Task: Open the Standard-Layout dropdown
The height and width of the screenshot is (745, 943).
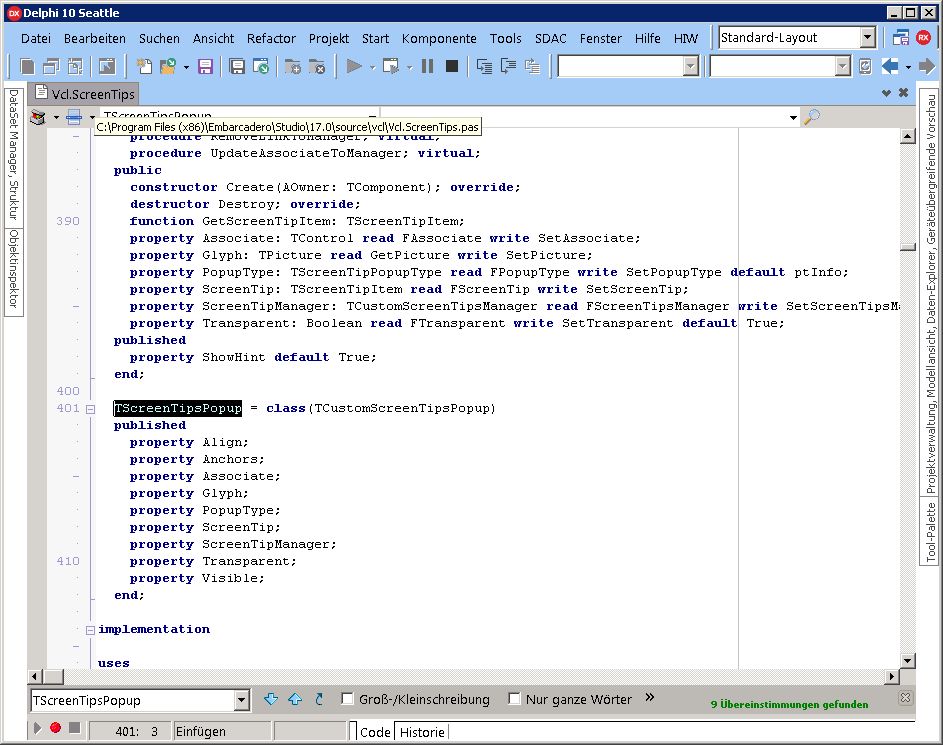Action: tap(867, 37)
